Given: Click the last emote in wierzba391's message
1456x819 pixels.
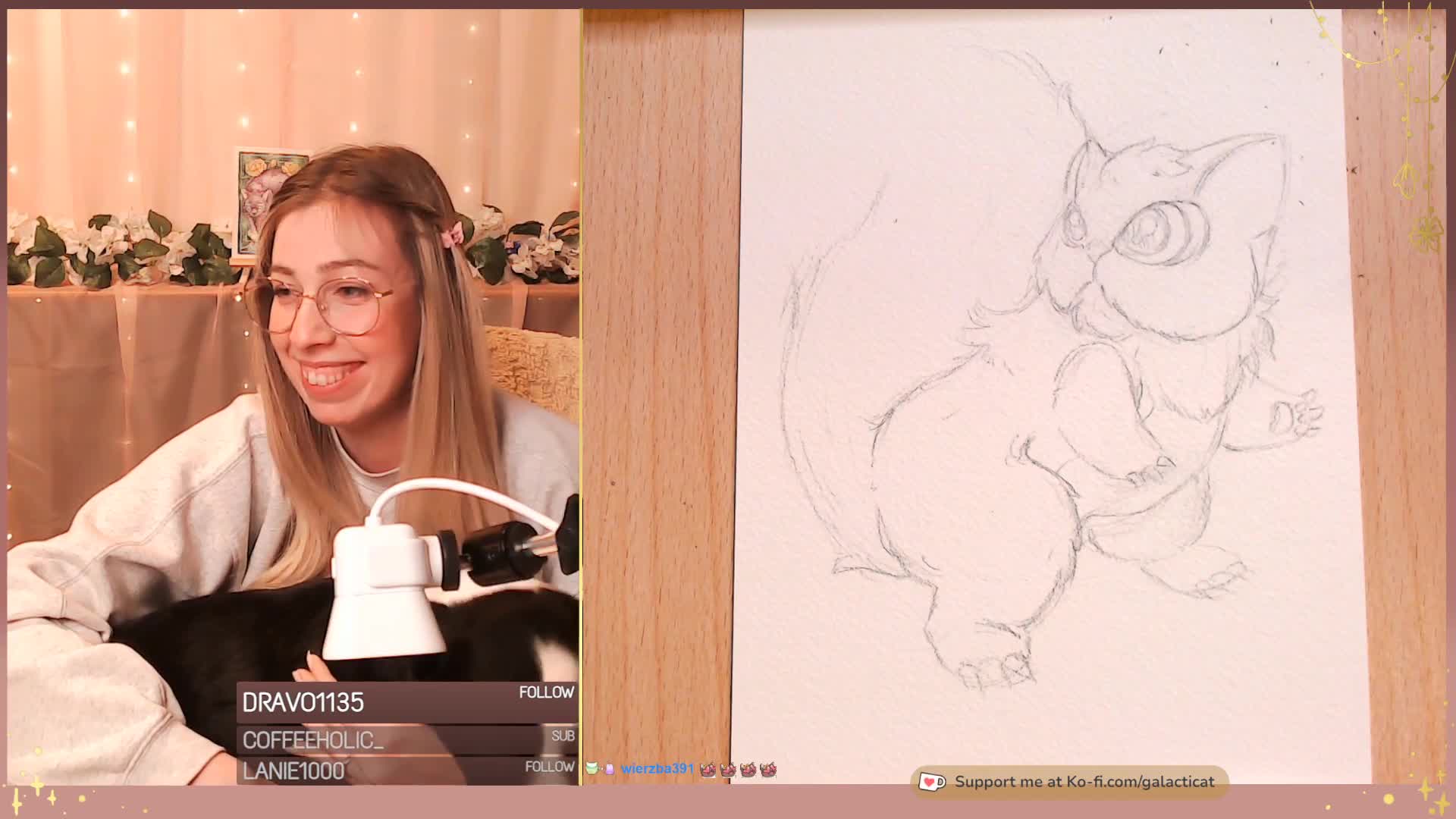Looking at the screenshot, I should pyautogui.click(x=768, y=770).
